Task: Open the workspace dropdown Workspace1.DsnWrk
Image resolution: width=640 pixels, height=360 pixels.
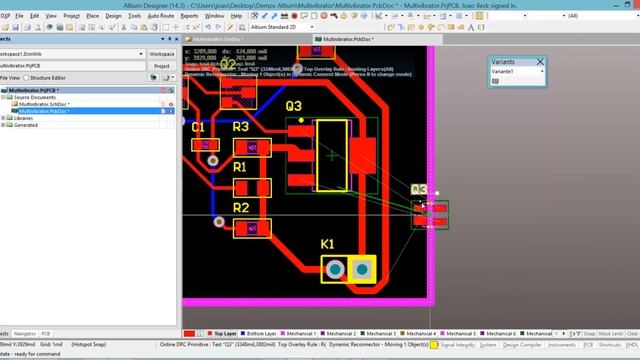Action: [141, 54]
